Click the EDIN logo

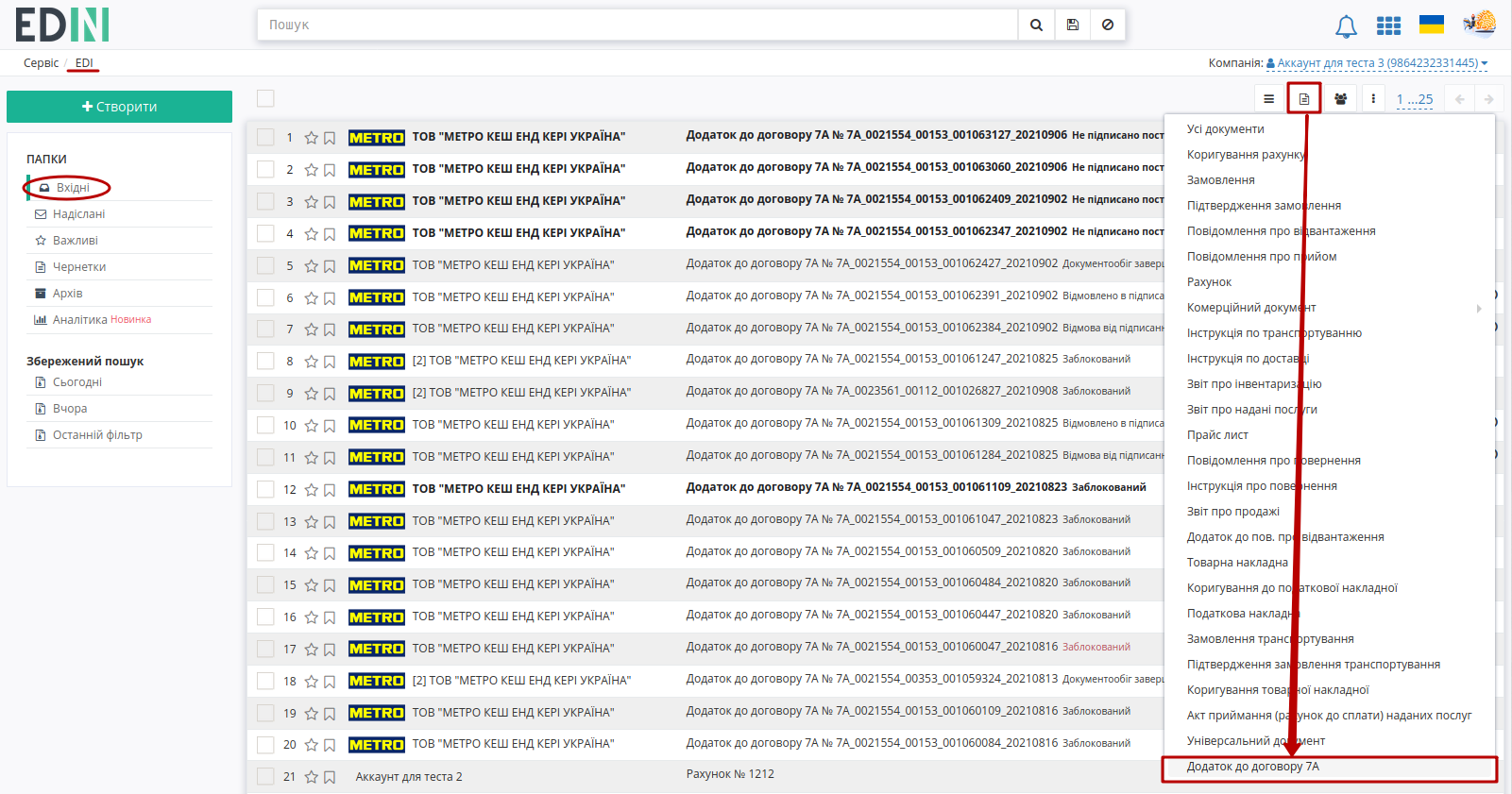[x=62, y=25]
